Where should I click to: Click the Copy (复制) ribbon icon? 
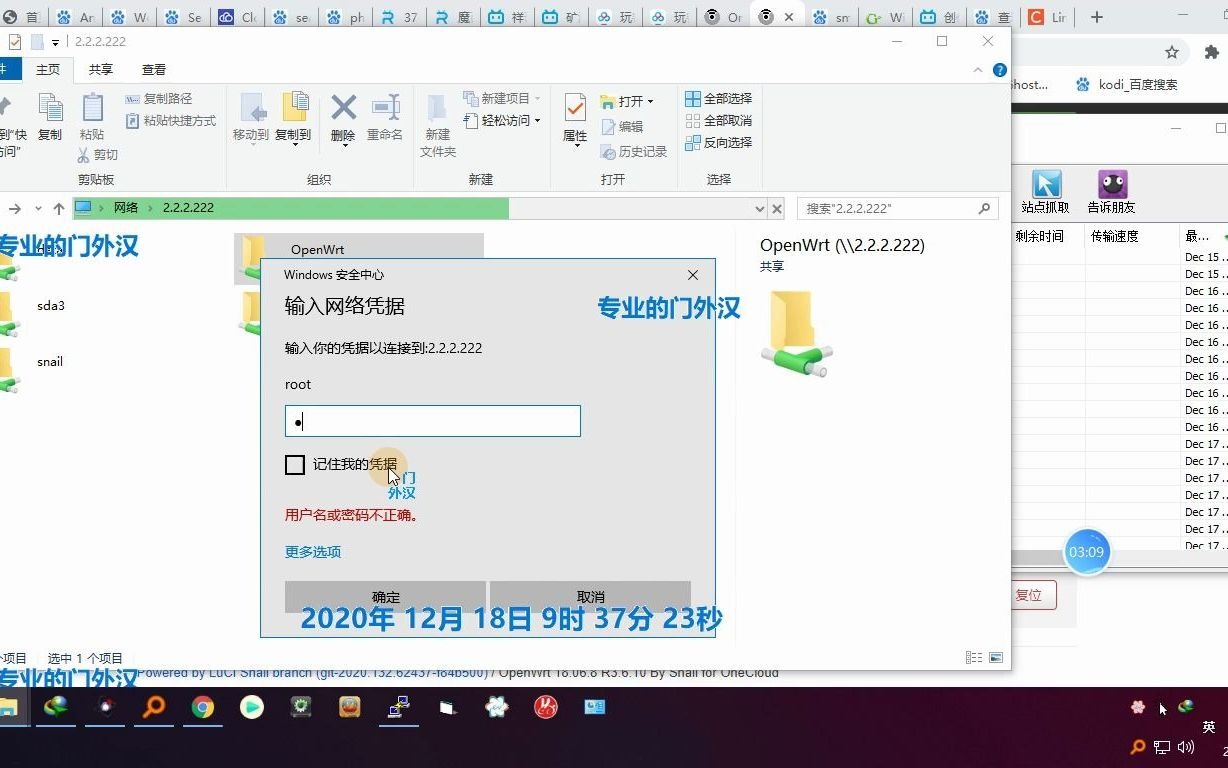pyautogui.click(x=50, y=117)
